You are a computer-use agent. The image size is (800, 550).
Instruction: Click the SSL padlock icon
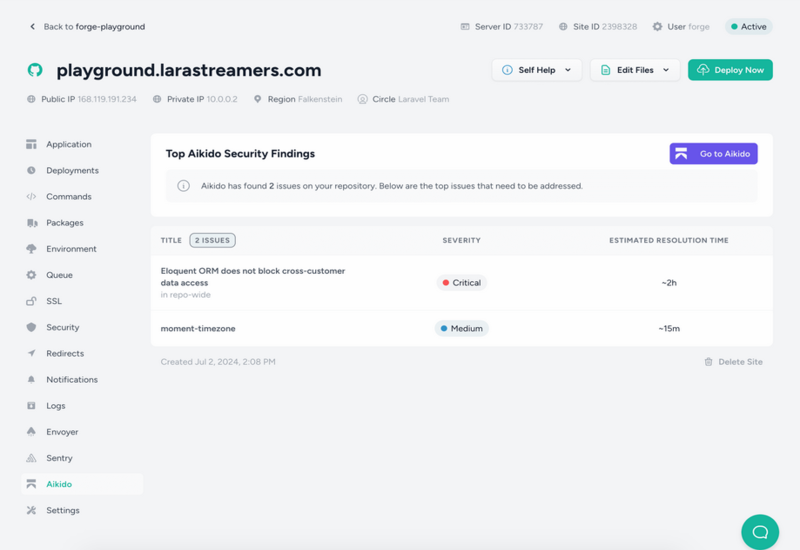coord(31,301)
